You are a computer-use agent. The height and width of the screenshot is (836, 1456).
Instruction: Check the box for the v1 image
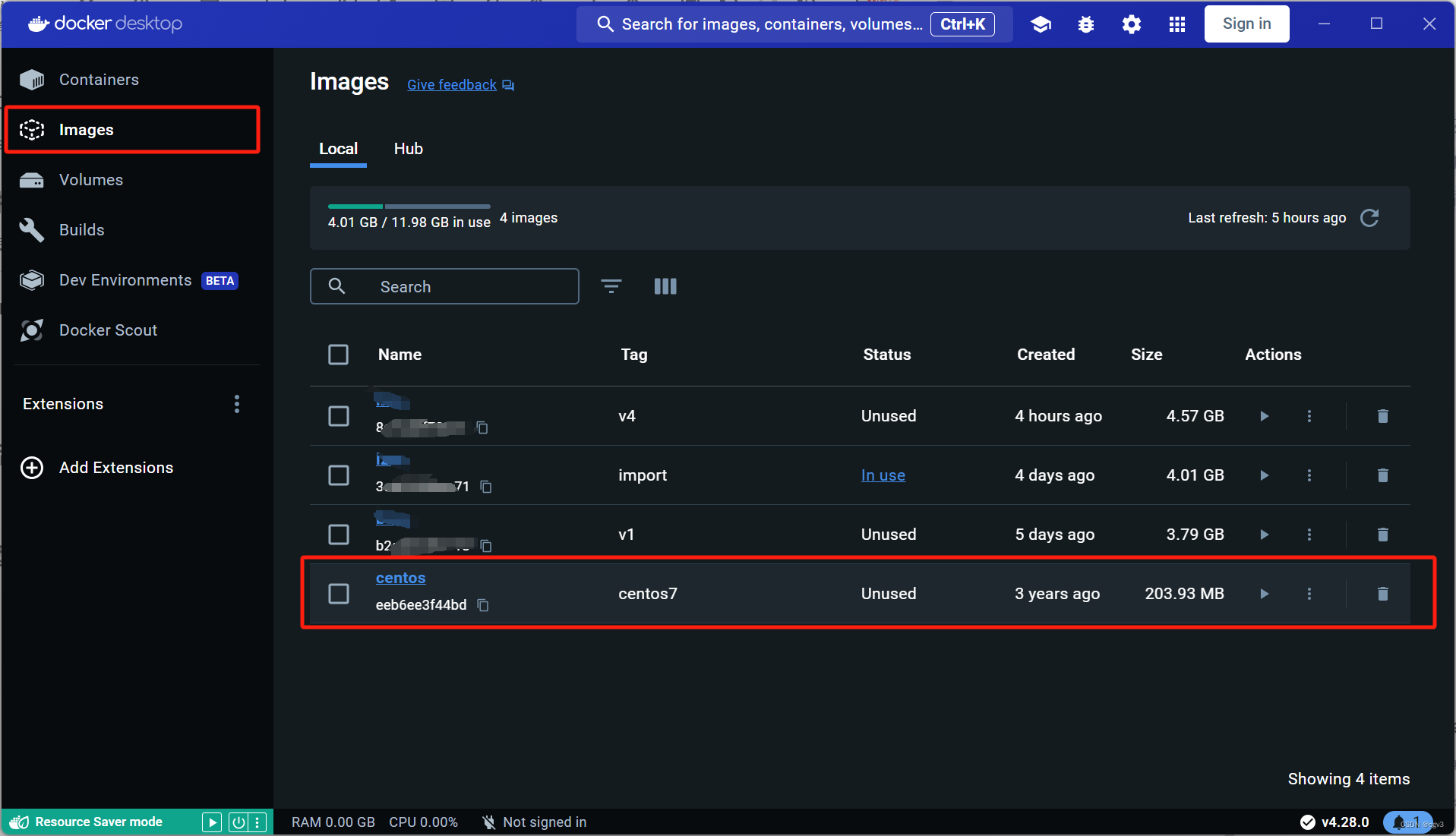(339, 535)
